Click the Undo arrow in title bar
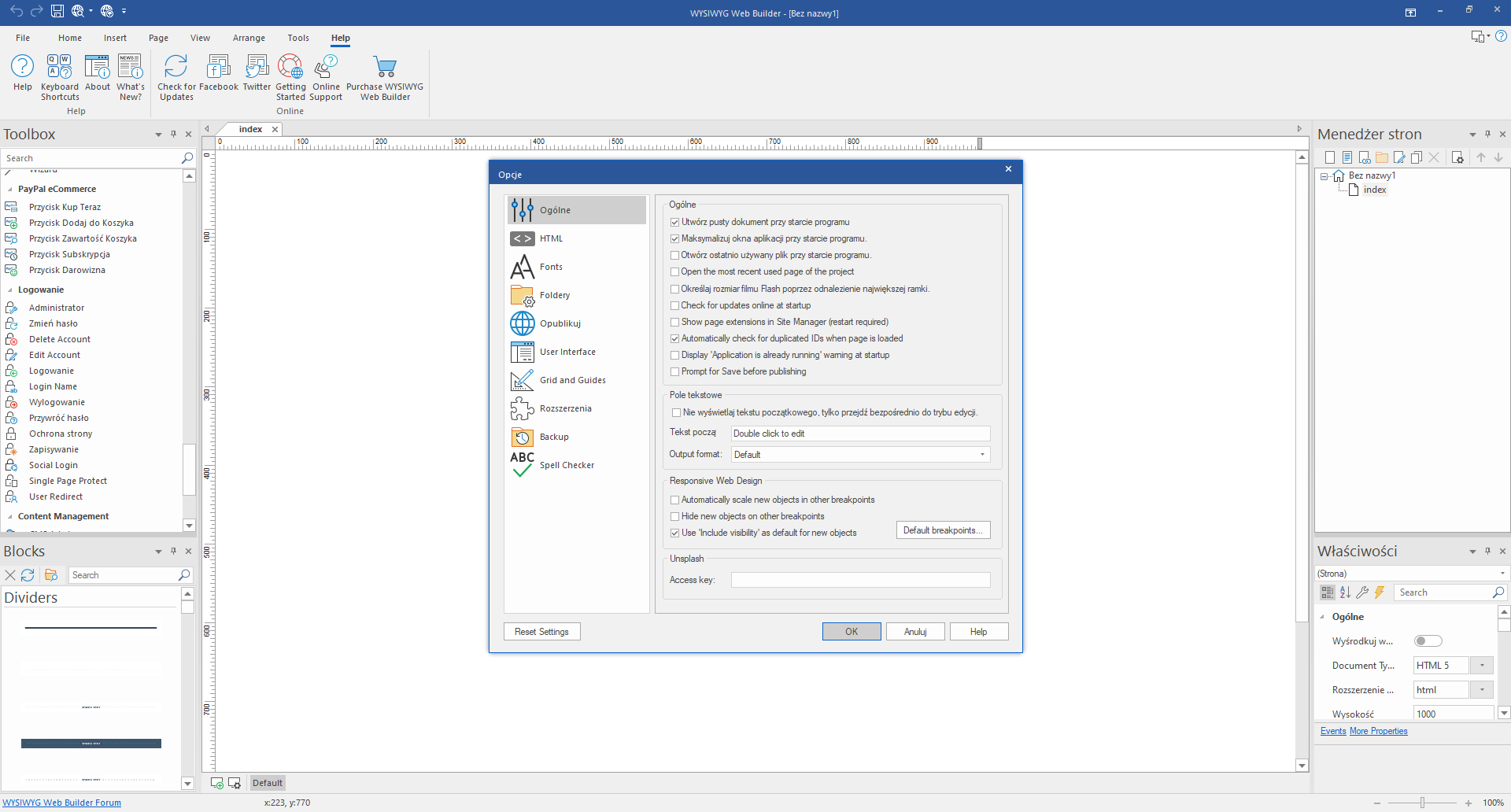1511x812 pixels. (x=17, y=11)
